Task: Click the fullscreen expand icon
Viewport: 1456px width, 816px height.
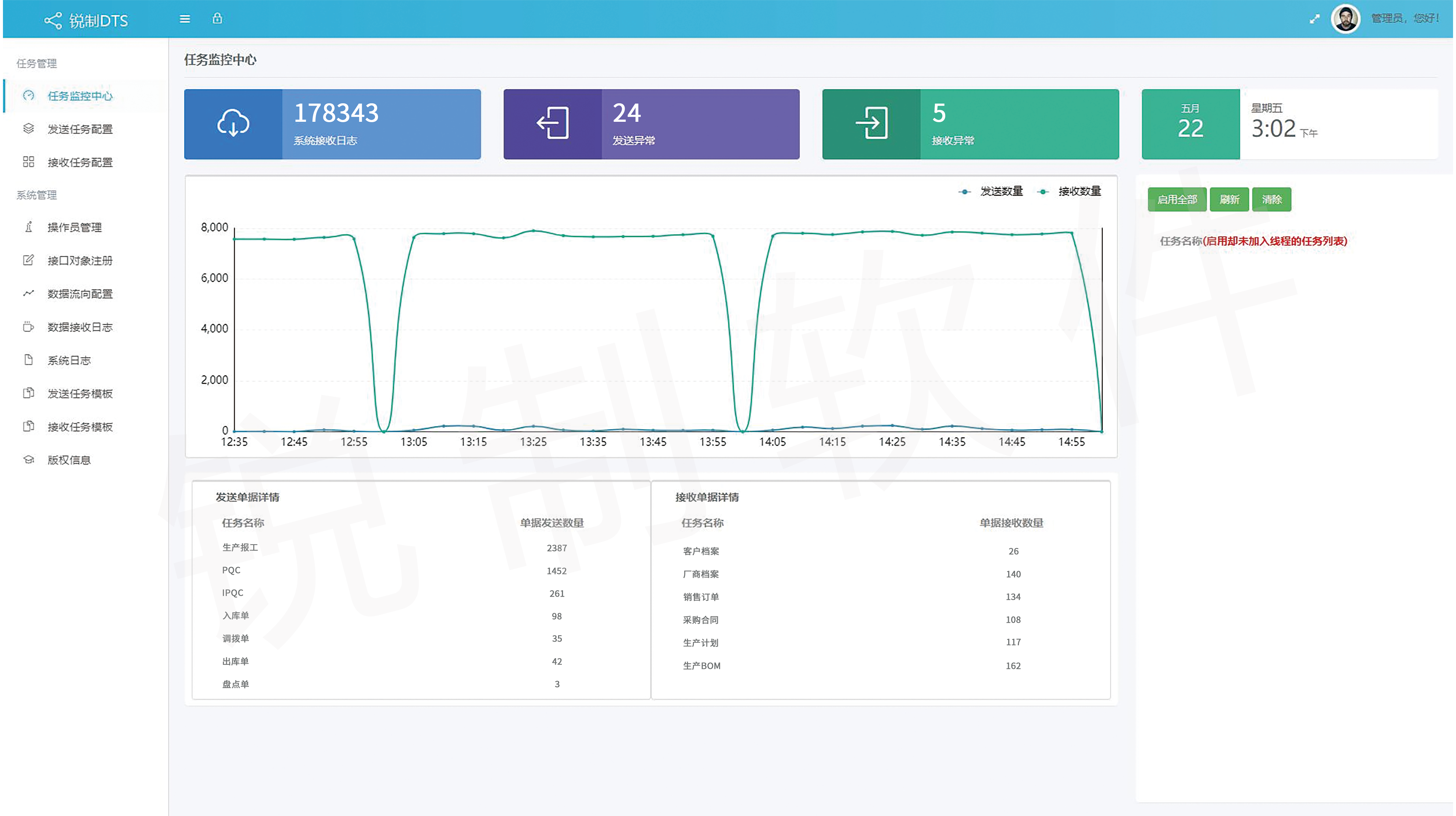Action: tap(1315, 19)
